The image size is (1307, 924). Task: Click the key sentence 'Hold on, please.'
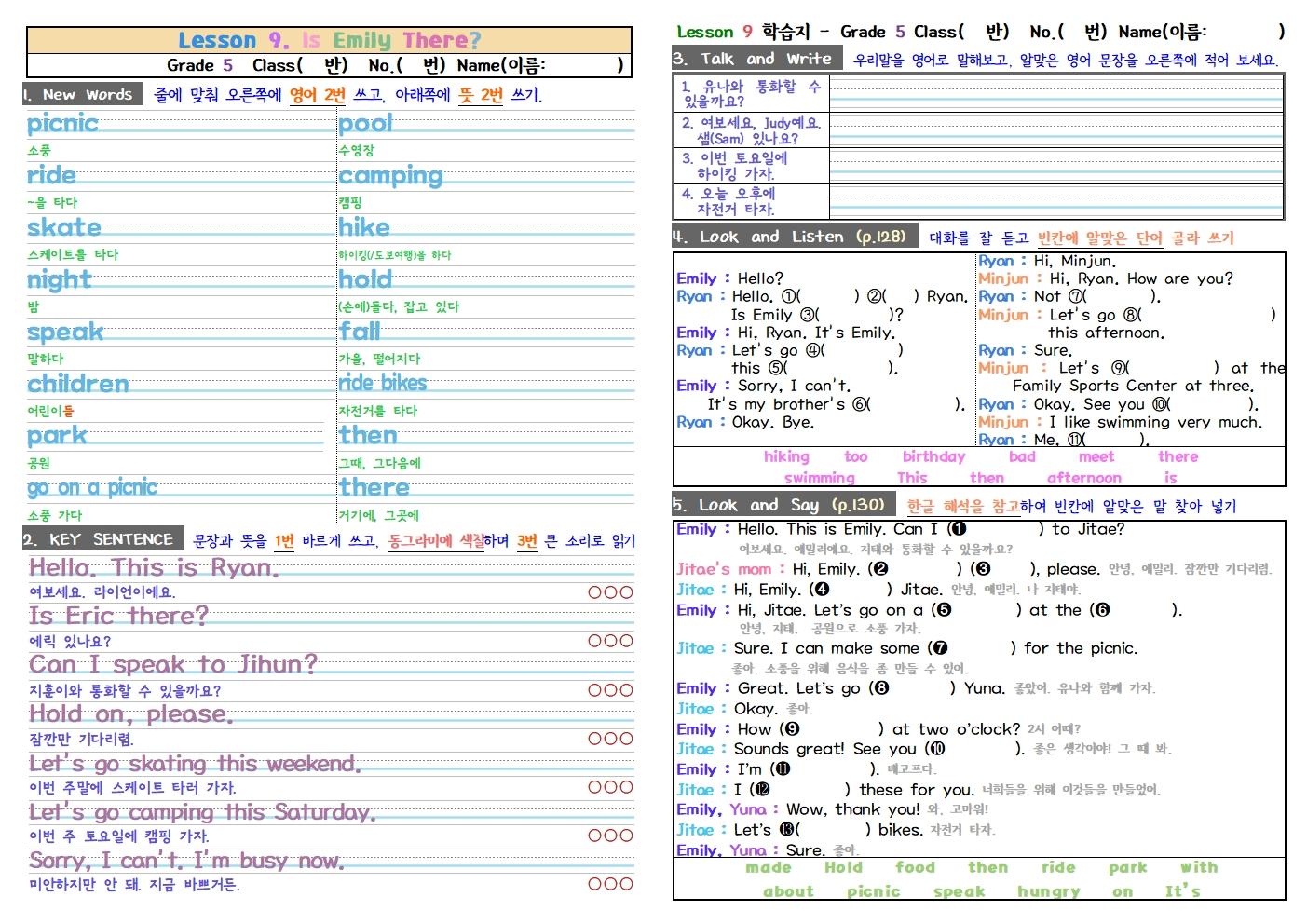pos(130,714)
